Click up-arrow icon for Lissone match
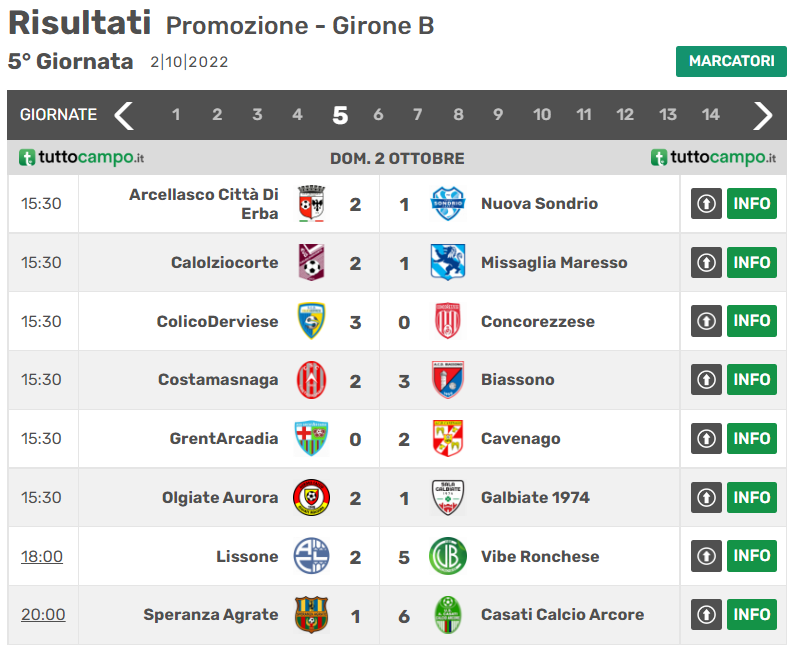This screenshot has height=656, width=797. (x=706, y=556)
